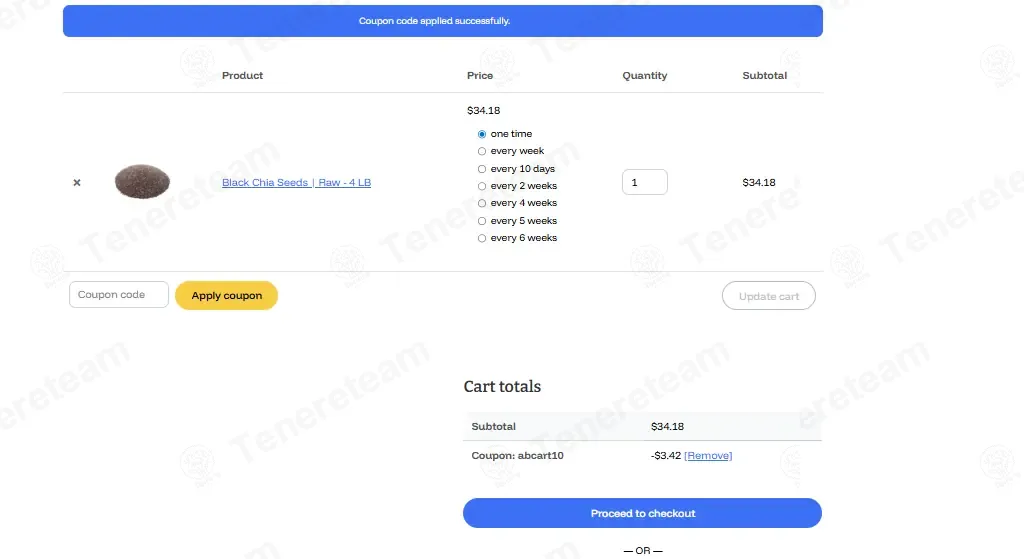Image resolution: width=1024 pixels, height=559 pixels.
Task: Open the chia seeds product thumbnail
Action: pyautogui.click(x=142, y=182)
